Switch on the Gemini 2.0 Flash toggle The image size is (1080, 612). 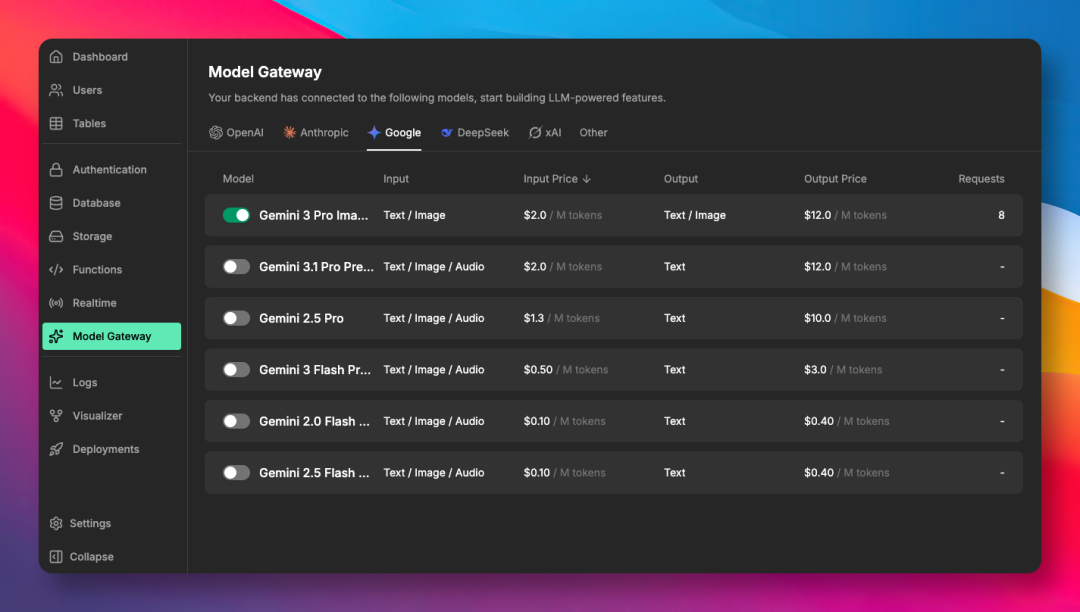[x=236, y=421]
